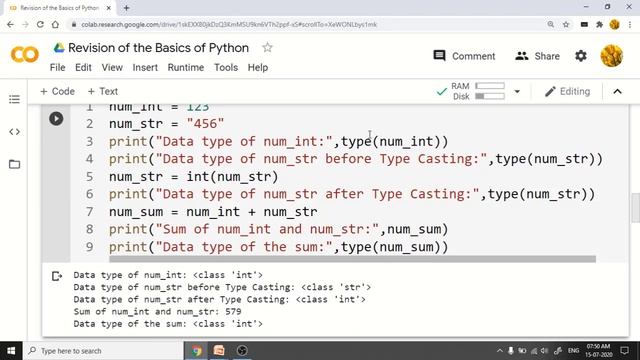Run the code cell with play button

coord(56,119)
